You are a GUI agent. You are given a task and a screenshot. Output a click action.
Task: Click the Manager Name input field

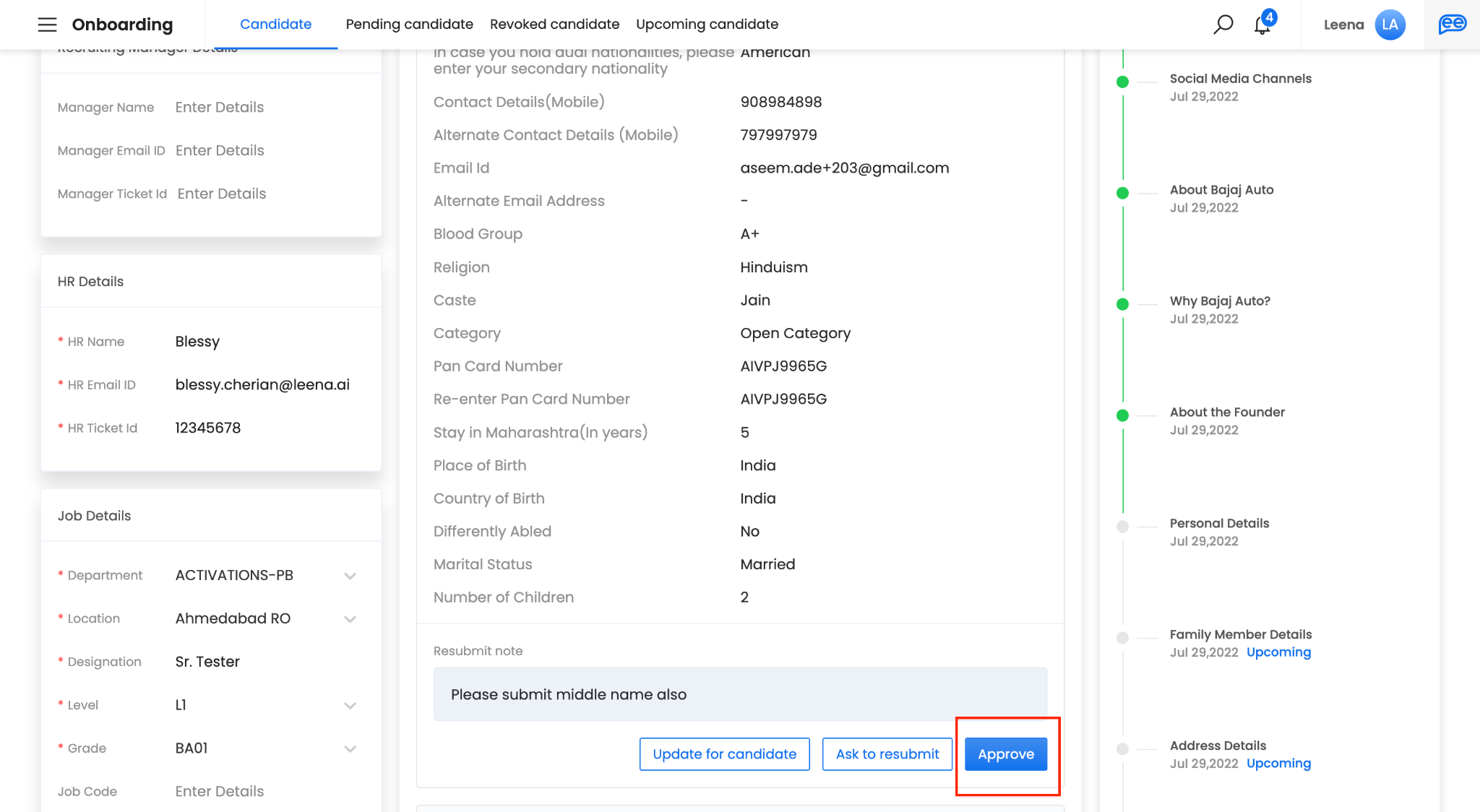pos(220,108)
